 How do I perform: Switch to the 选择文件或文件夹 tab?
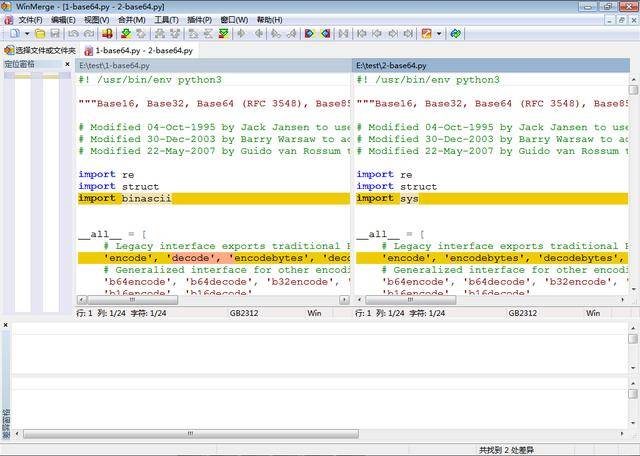pos(40,51)
